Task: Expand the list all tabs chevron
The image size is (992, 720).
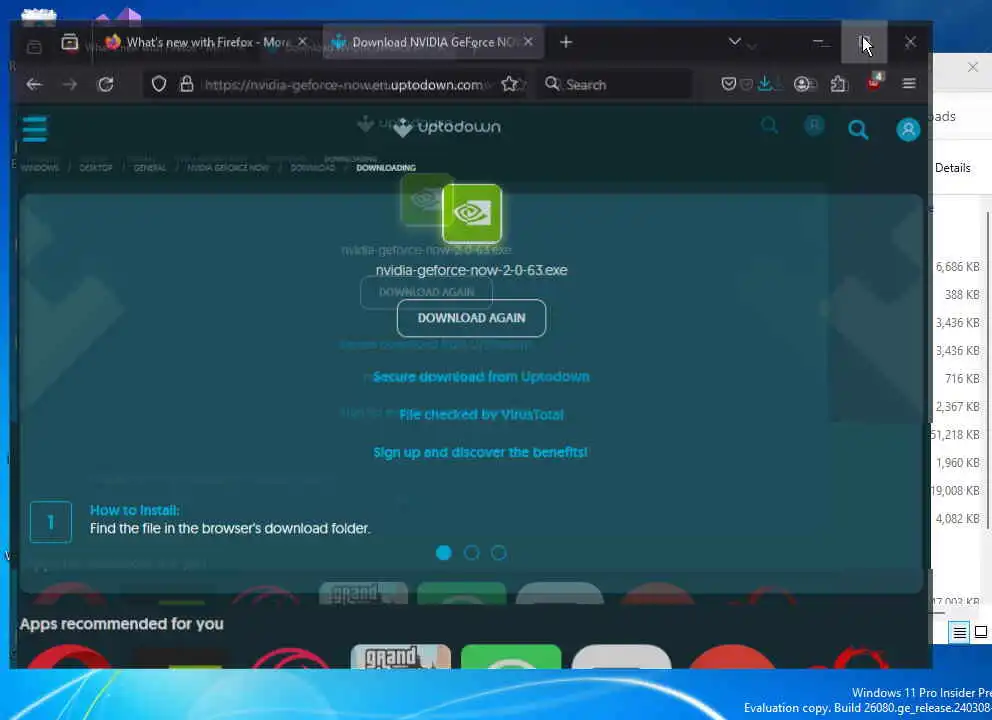Action: coord(735,42)
